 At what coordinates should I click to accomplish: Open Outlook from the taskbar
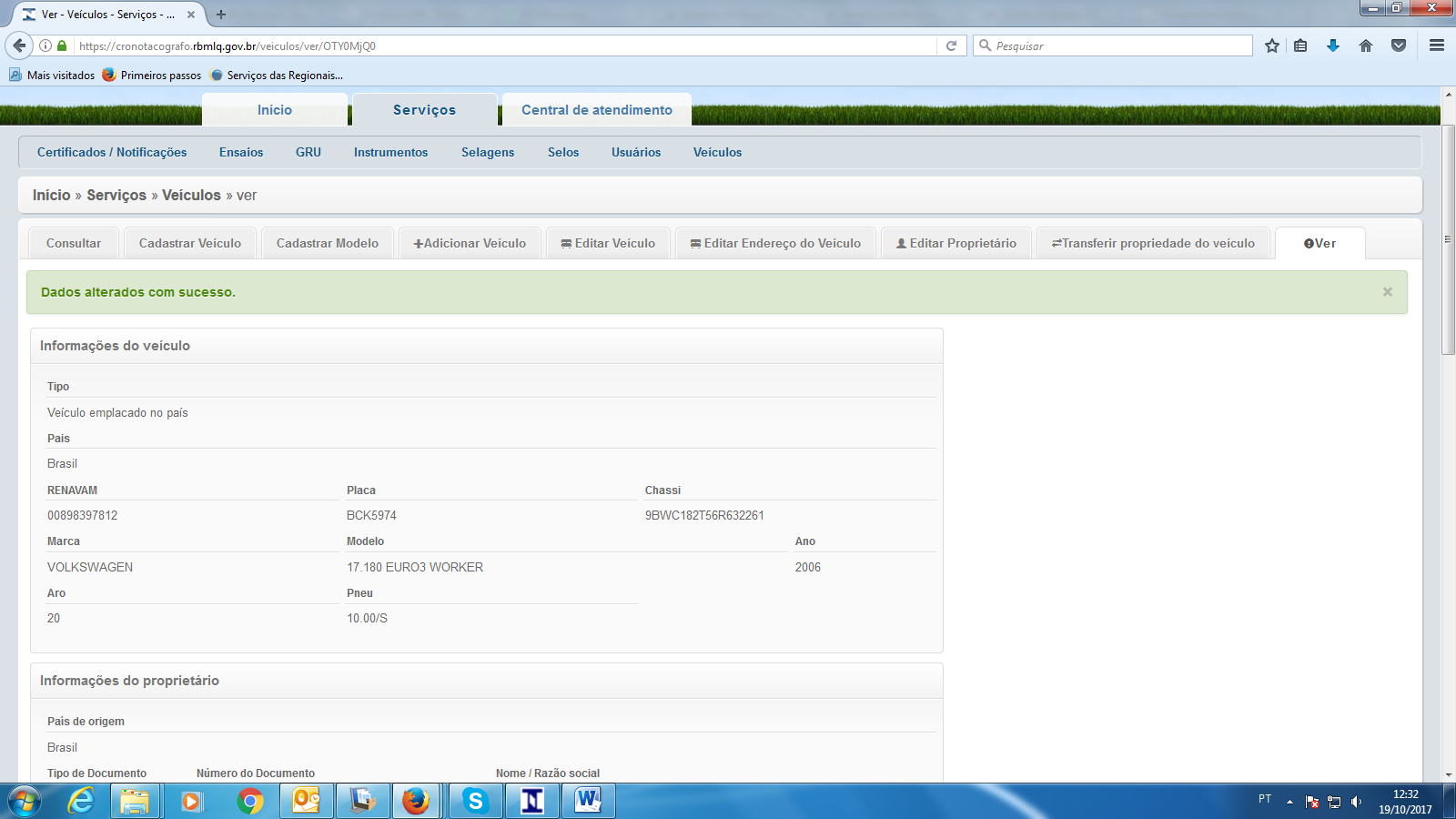pos(307,802)
